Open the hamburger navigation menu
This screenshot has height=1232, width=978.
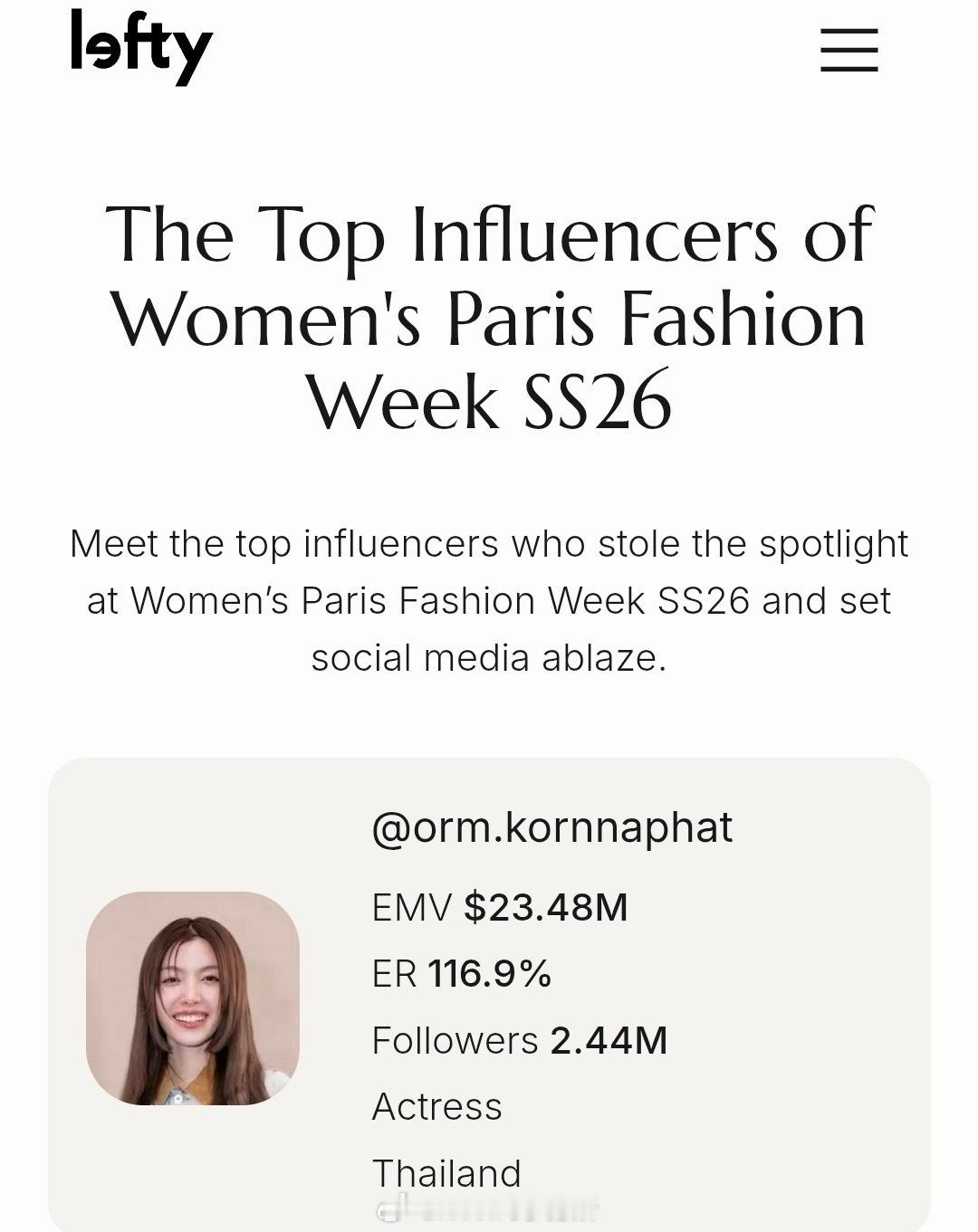849,50
